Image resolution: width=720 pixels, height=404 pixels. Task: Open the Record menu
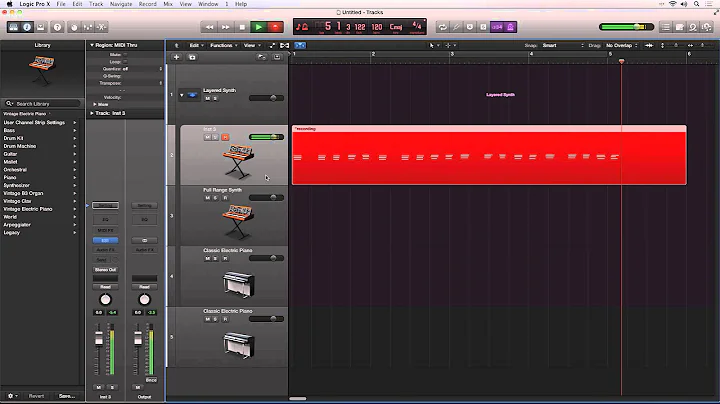tap(147, 4)
